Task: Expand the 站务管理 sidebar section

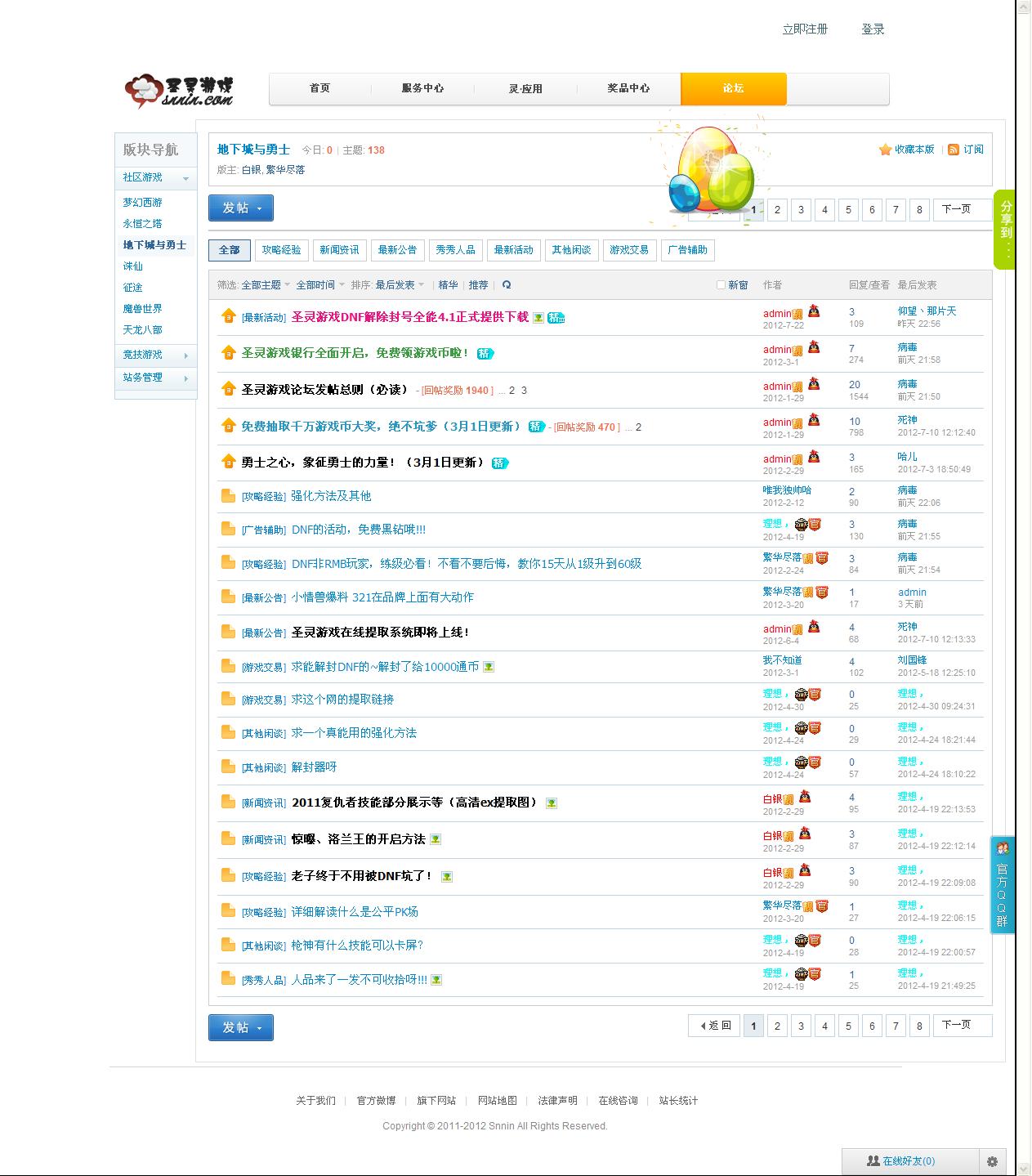Action: pyautogui.click(x=156, y=378)
